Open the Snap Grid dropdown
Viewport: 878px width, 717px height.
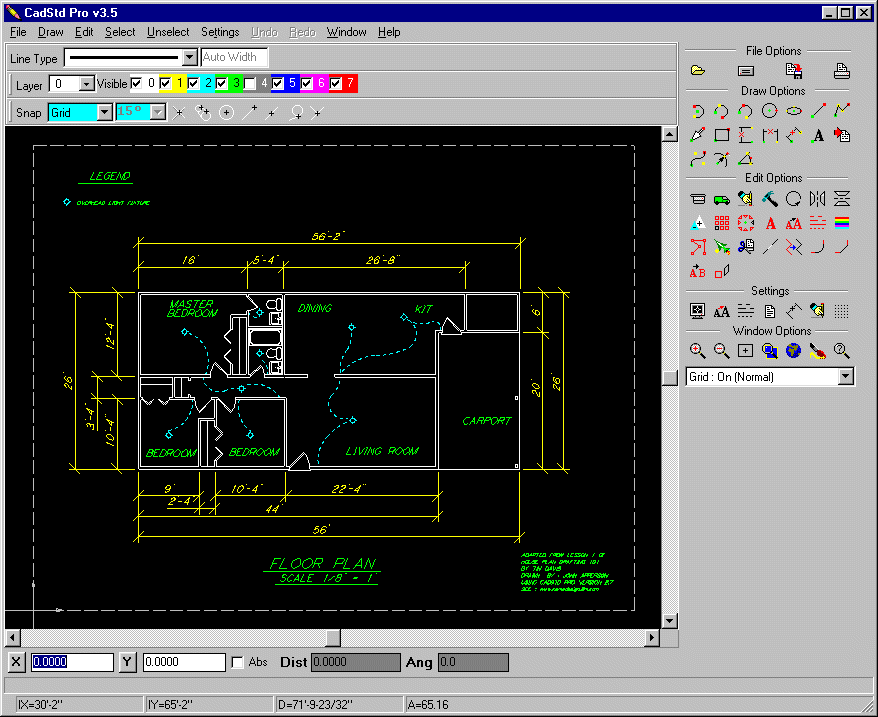click(105, 113)
